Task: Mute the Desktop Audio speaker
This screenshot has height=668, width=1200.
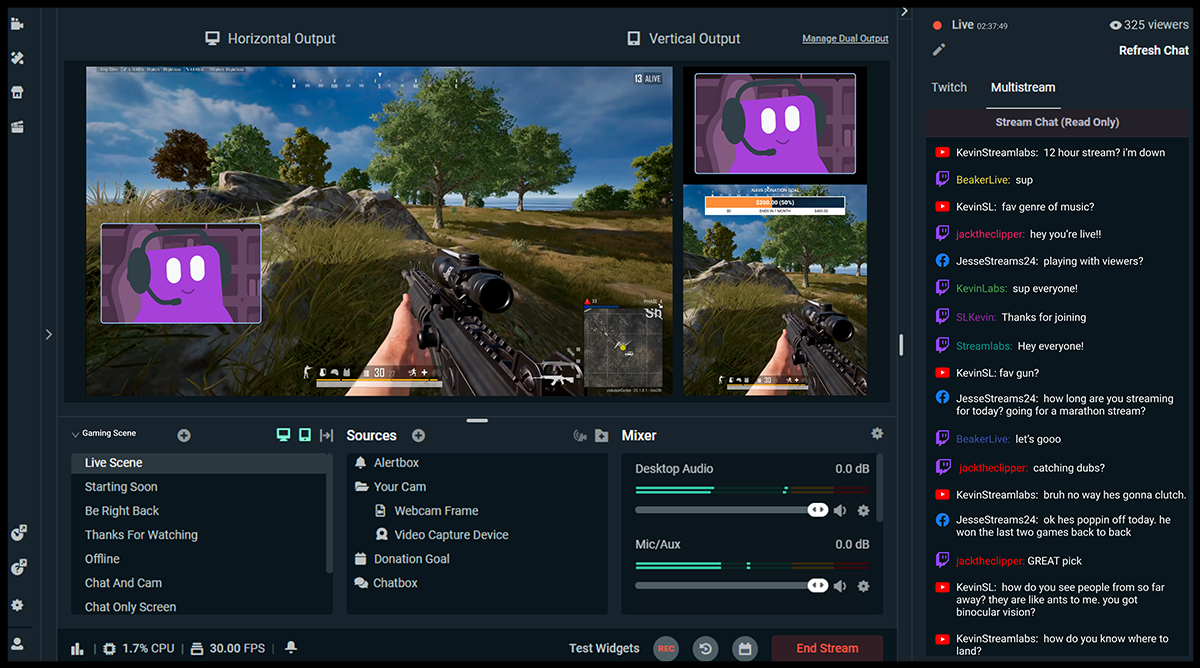Action: tap(840, 511)
